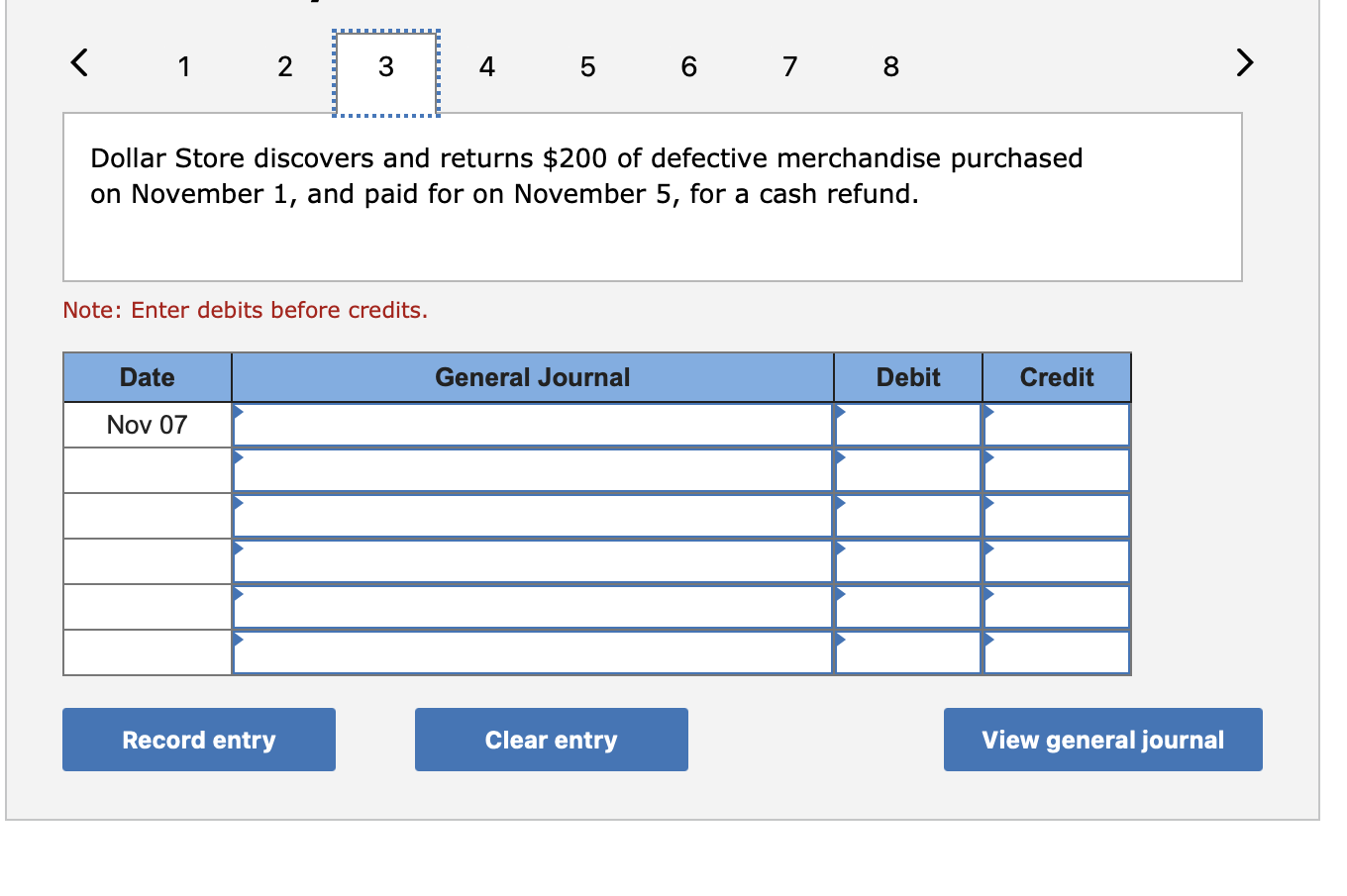
Task: Click the previous transaction chevron
Action: [78, 62]
